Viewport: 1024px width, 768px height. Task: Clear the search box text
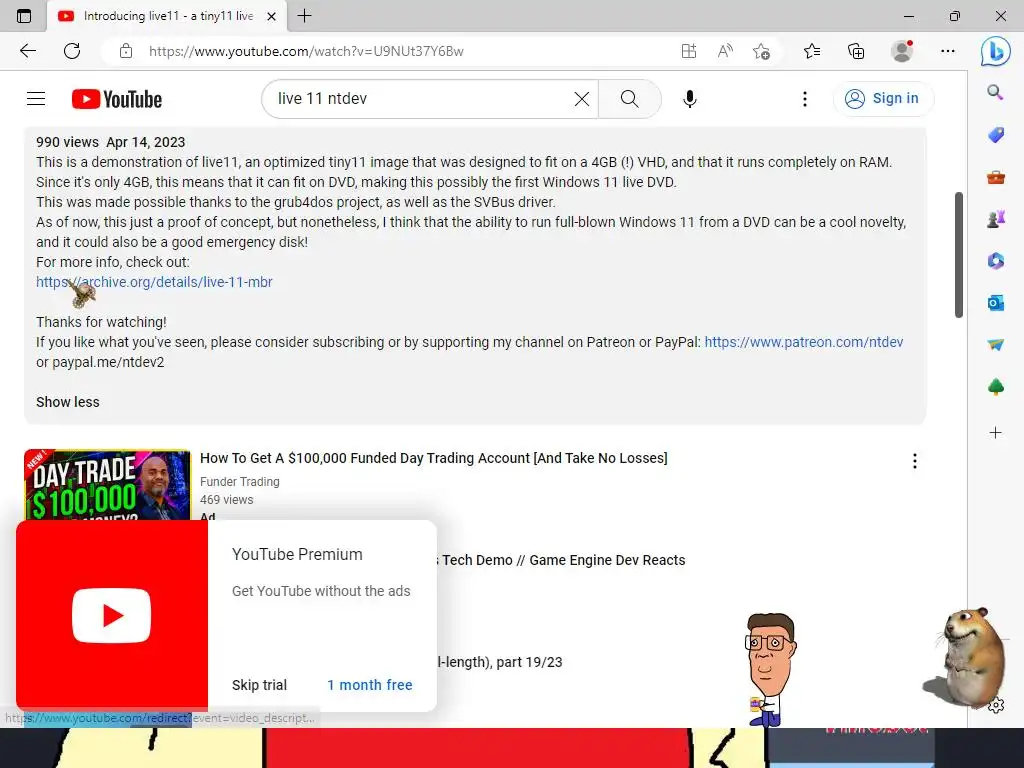tap(581, 99)
